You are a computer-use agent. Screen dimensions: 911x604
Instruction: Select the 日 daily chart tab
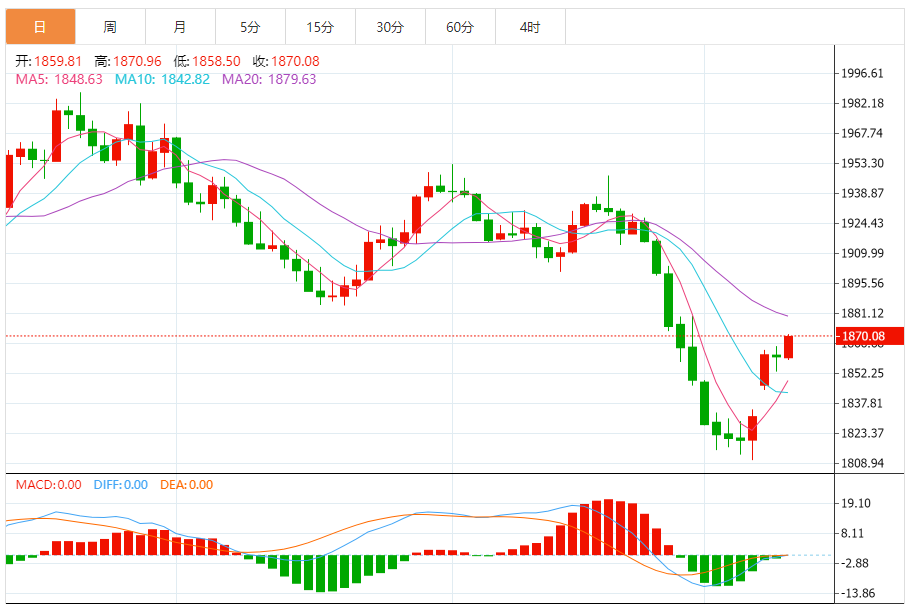click(x=41, y=27)
